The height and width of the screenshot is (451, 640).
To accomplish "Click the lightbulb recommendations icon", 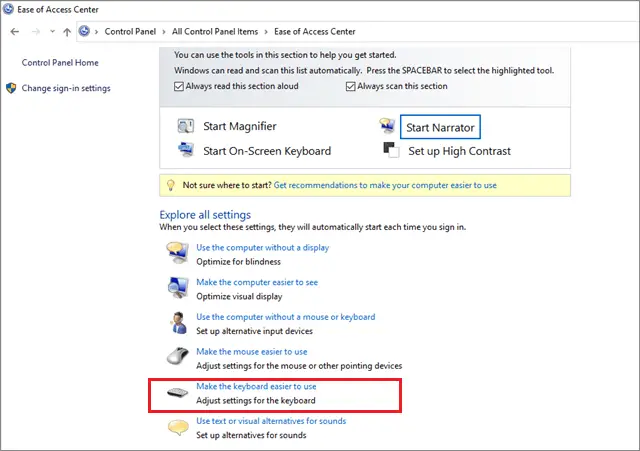I will (x=171, y=185).
